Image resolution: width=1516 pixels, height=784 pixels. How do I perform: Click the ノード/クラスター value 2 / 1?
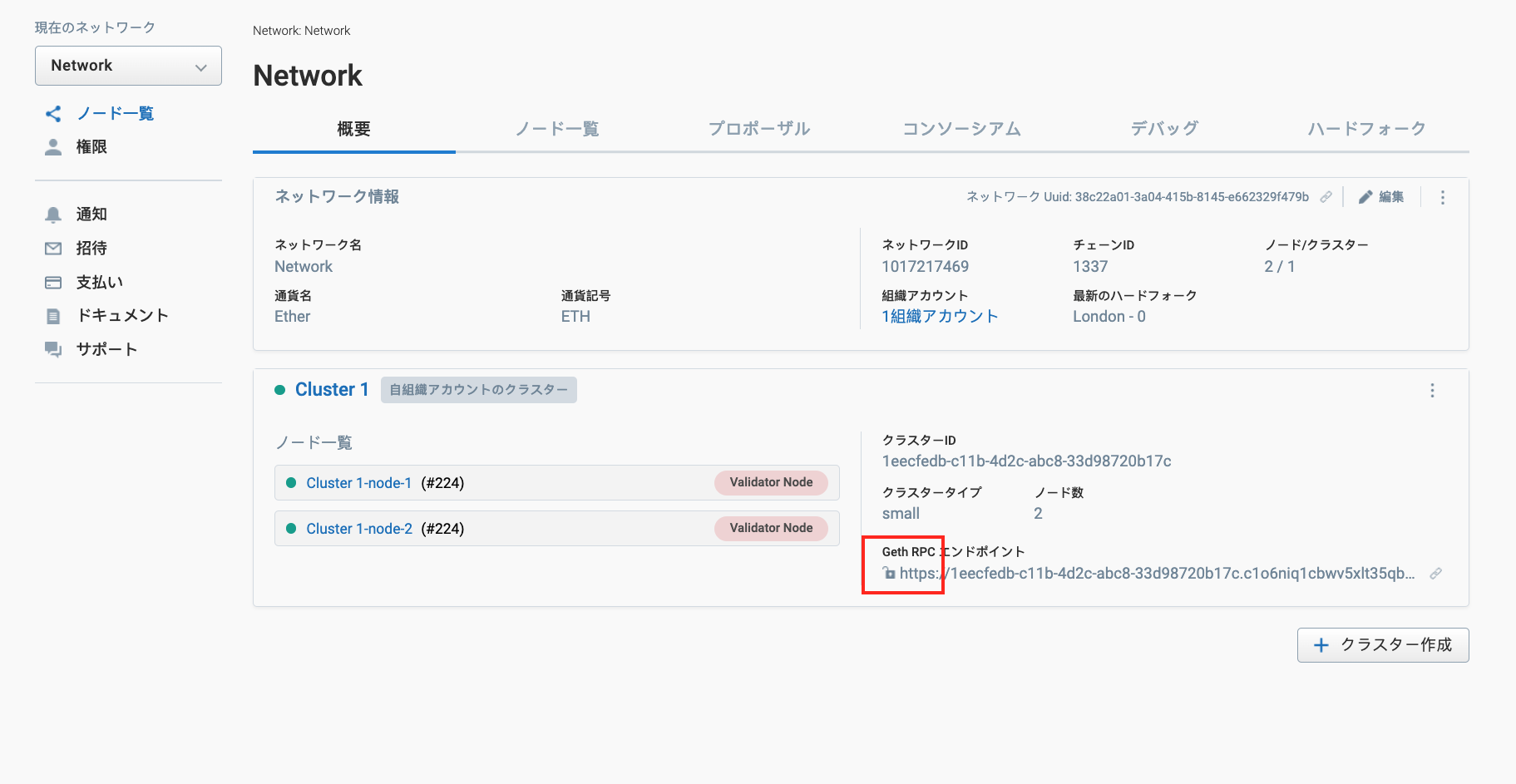click(1280, 267)
